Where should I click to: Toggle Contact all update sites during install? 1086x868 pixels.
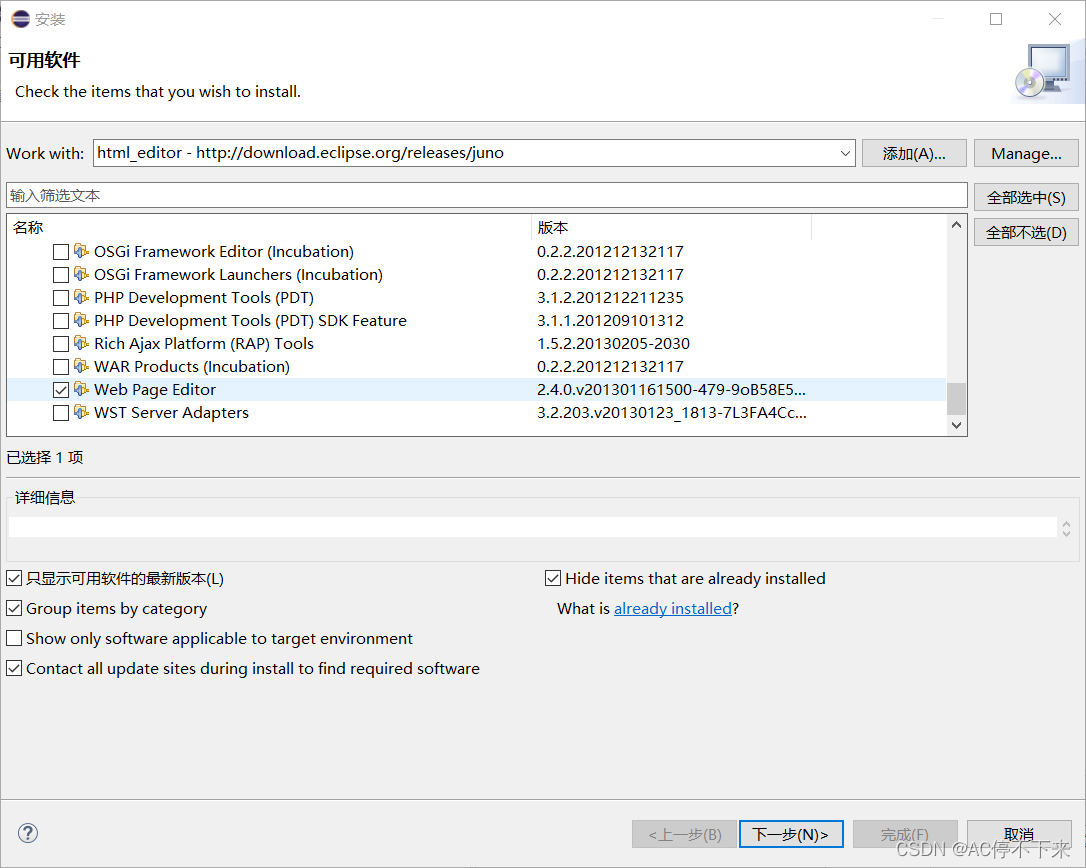coord(14,668)
